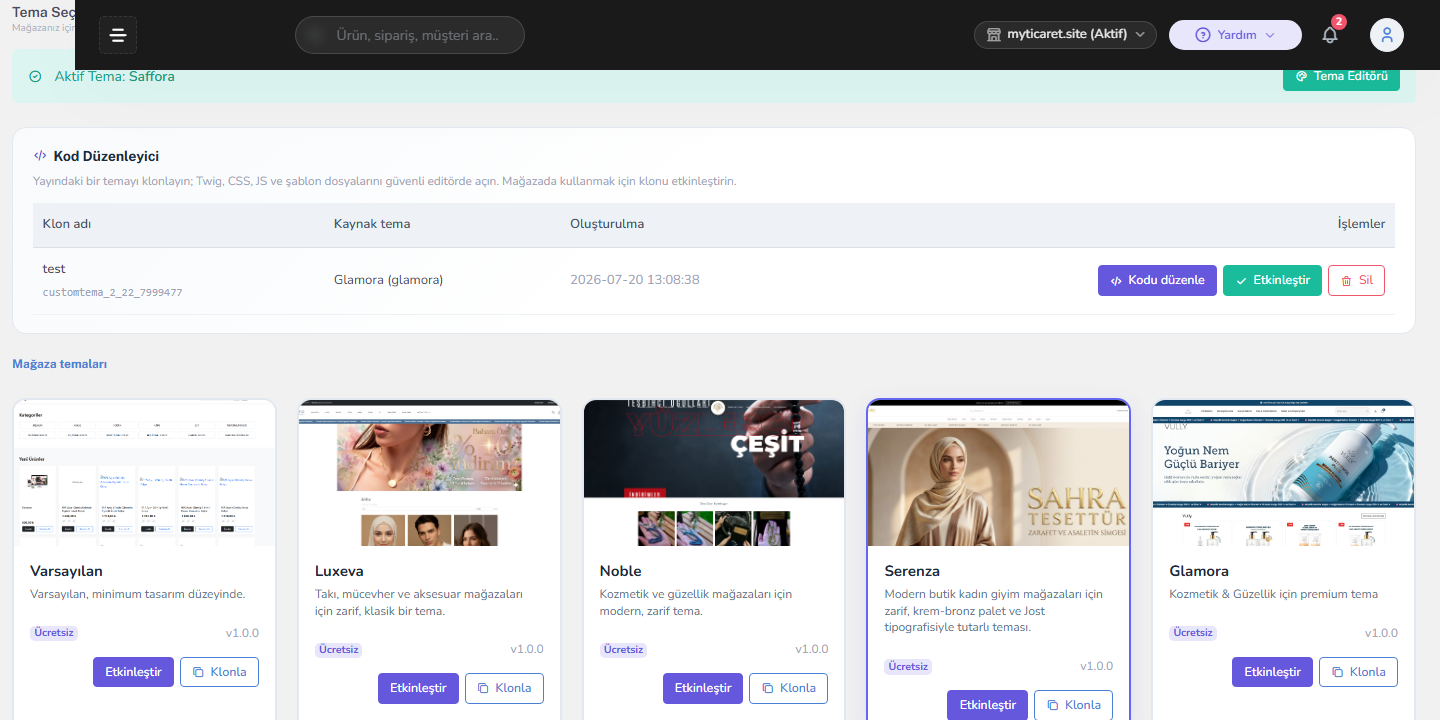Click the Ücretsiz badge on Noble card
The image size is (1440, 720).
point(623,649)
